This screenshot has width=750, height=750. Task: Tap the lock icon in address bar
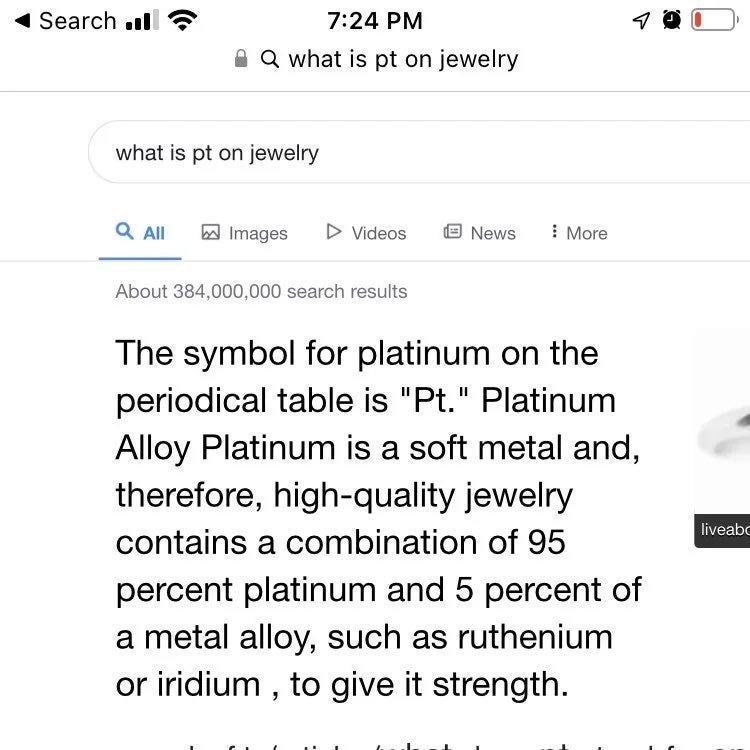click(241, 59)
